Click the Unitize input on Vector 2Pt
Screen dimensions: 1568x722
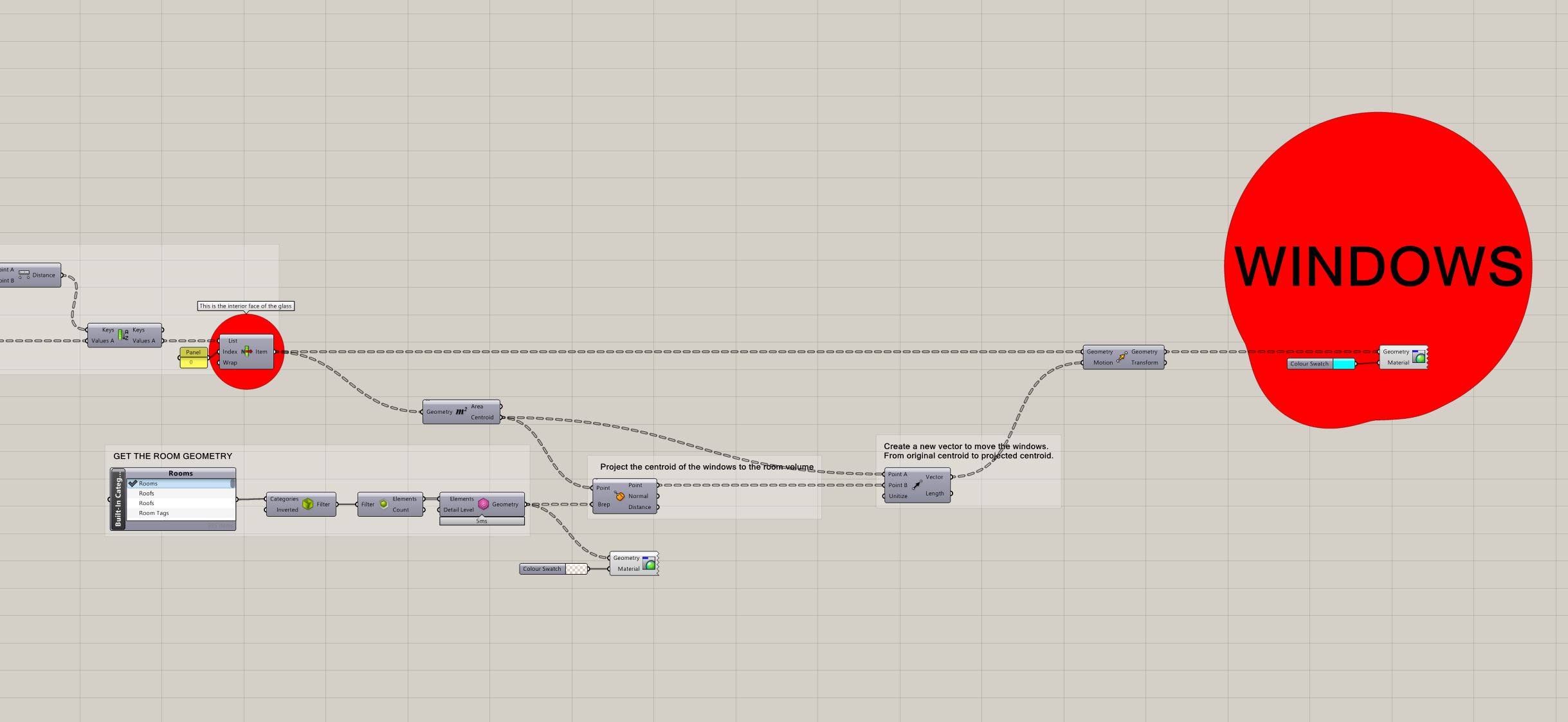(898, 496)
